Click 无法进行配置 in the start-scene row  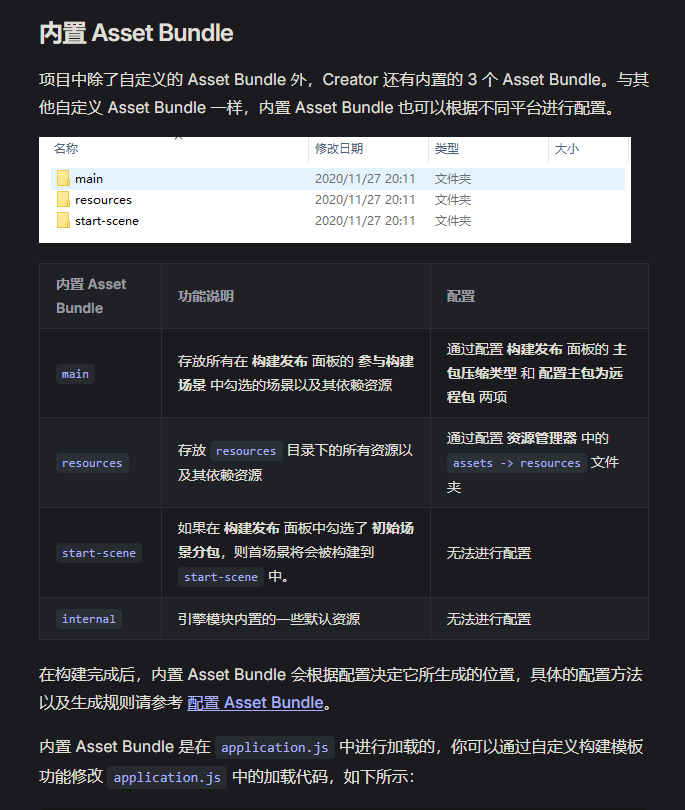point(489,553)
